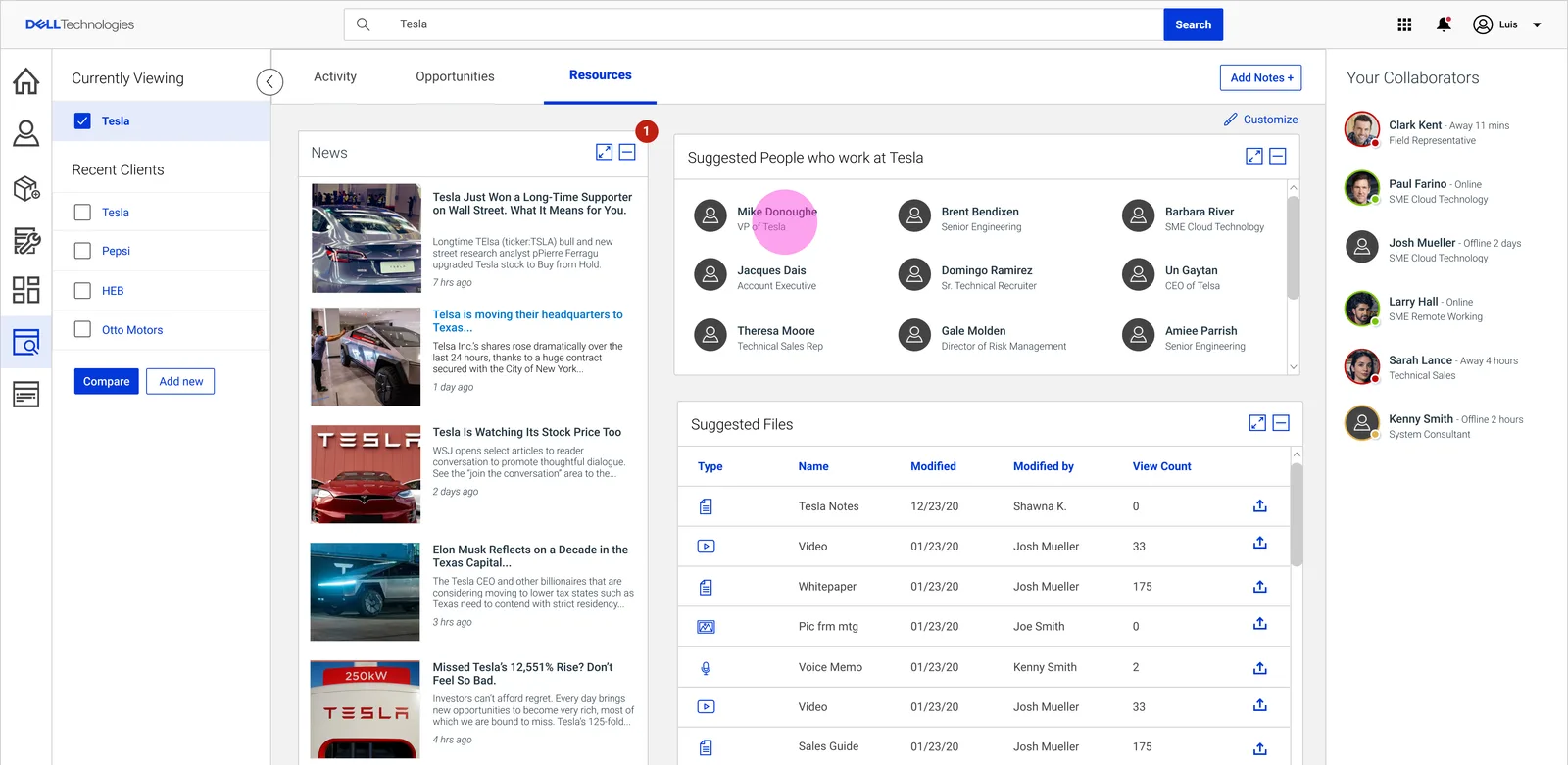Collapse the Suggested People panel

coord(1278,156)
